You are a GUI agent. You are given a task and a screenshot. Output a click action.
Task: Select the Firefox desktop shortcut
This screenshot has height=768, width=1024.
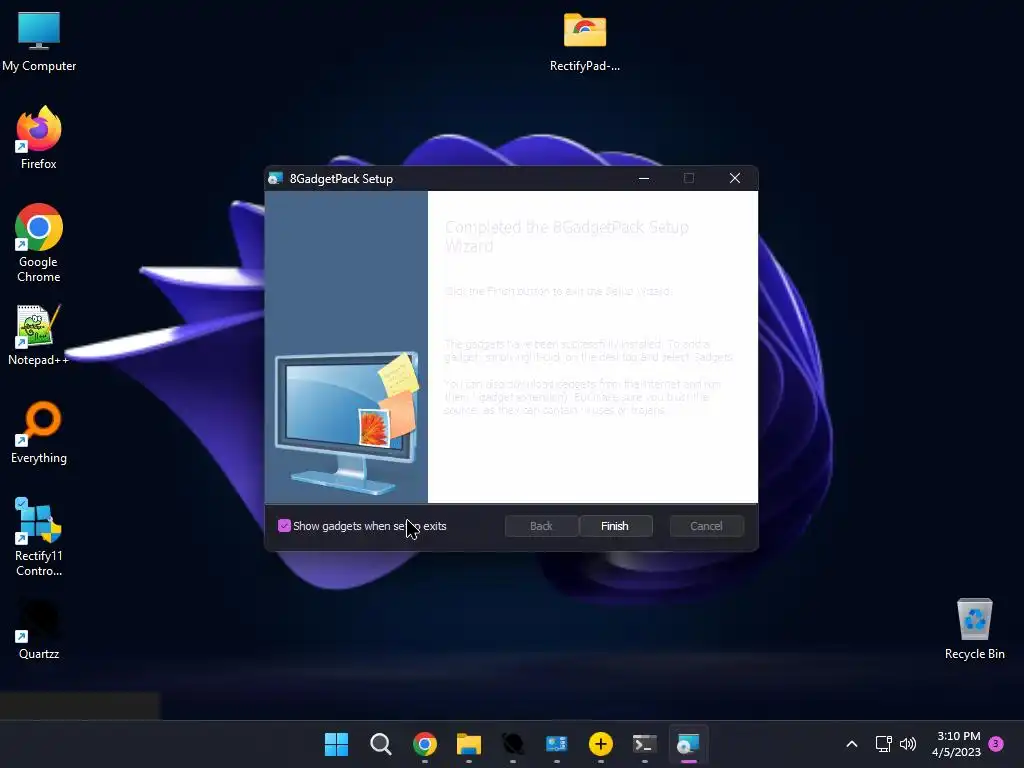39,138
